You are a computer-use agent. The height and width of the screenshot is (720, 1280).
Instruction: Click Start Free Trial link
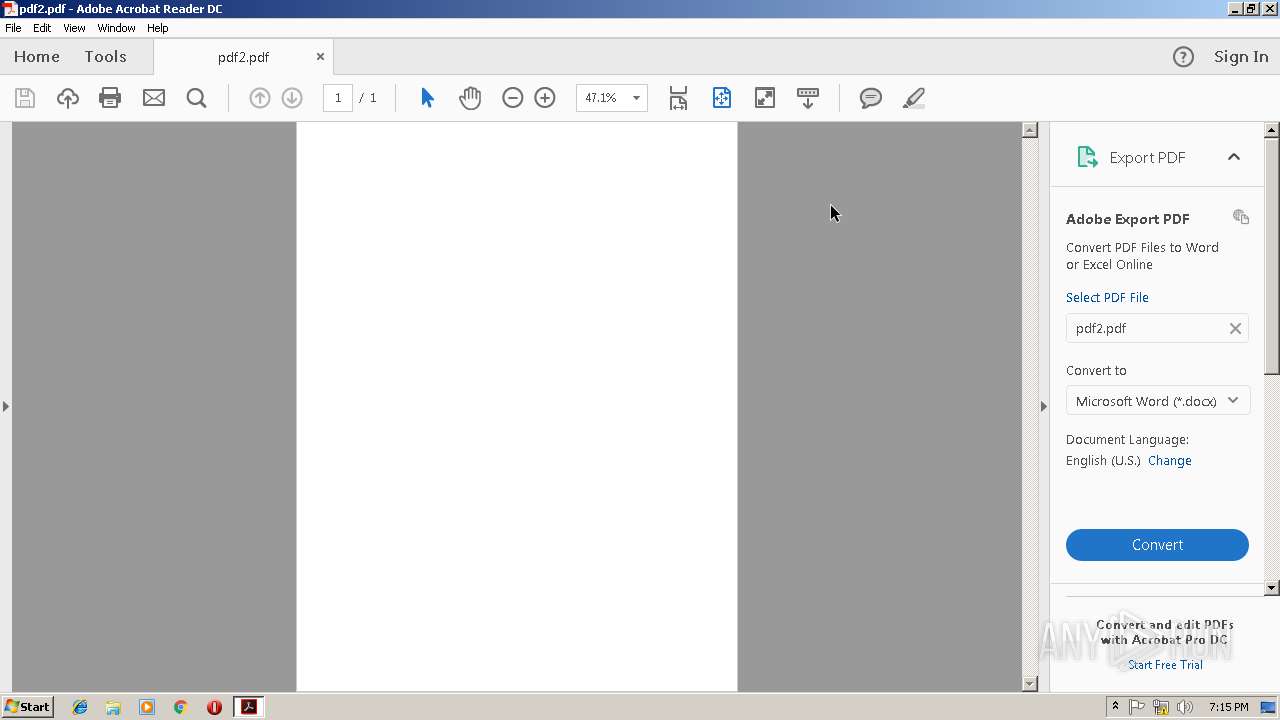click(x=1165, y=665)
